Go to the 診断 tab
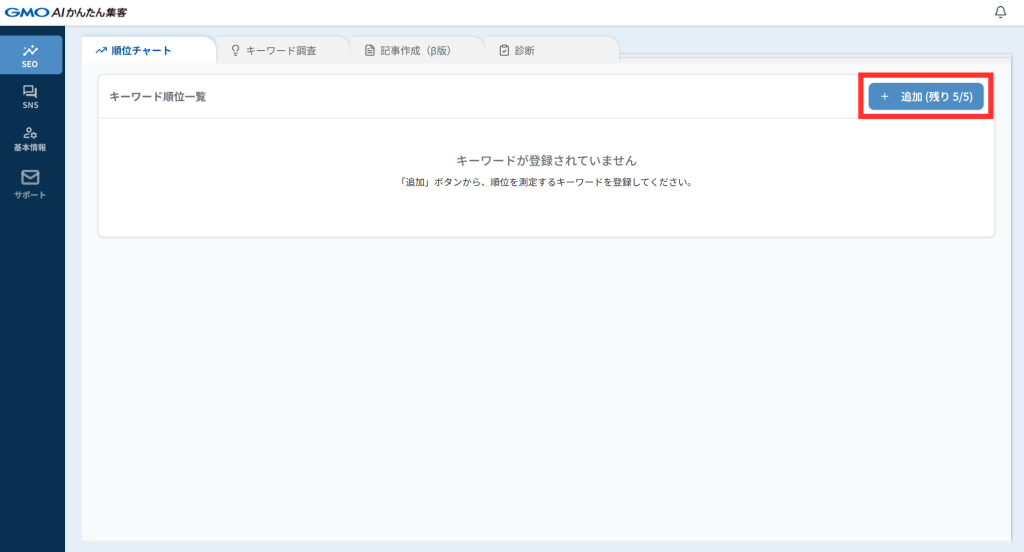This screenshot has height=552, width=1024. 524,50
